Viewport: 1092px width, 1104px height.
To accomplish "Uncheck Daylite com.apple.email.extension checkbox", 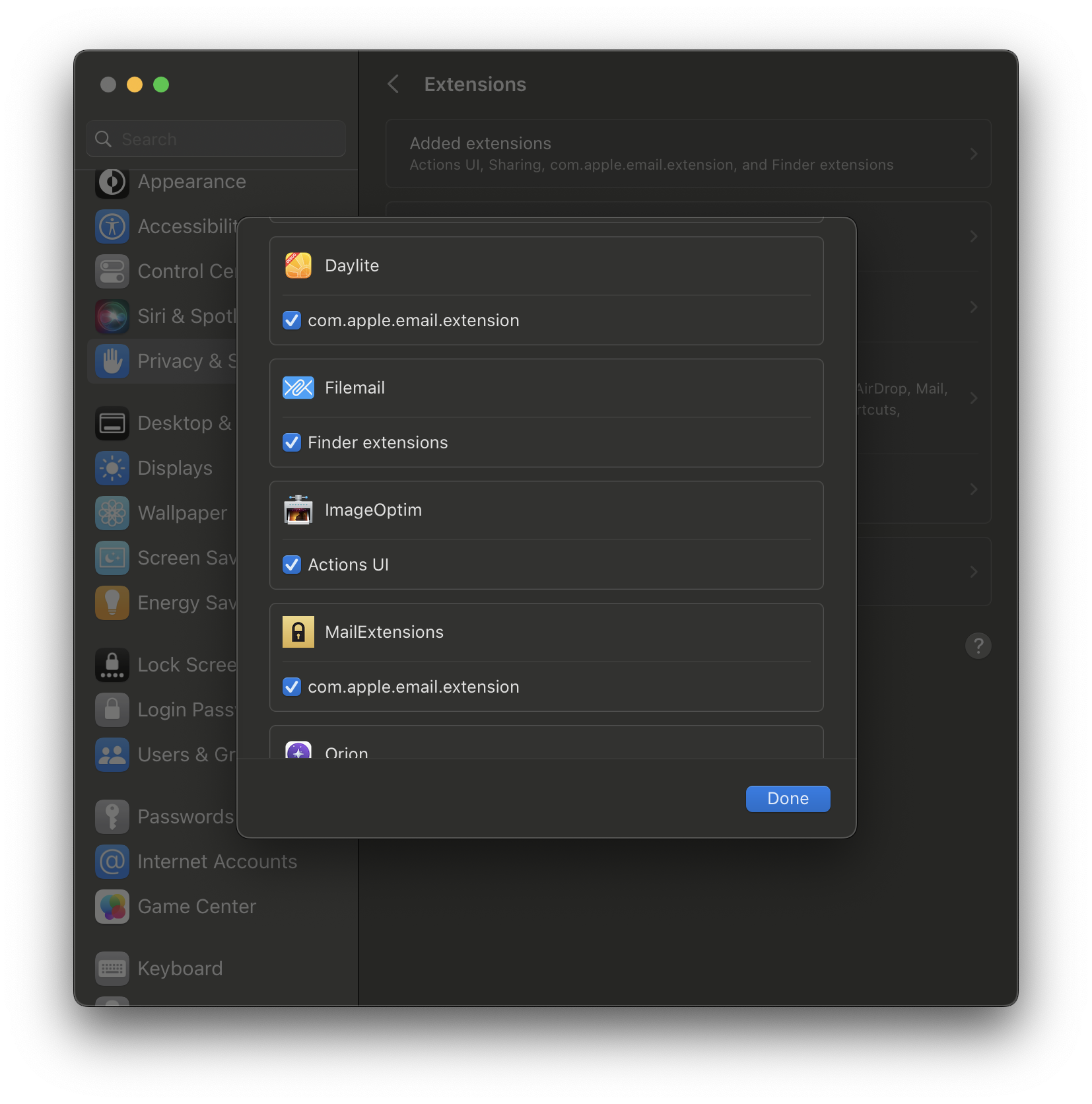I will pyautogui.click(x=292, y=320).
